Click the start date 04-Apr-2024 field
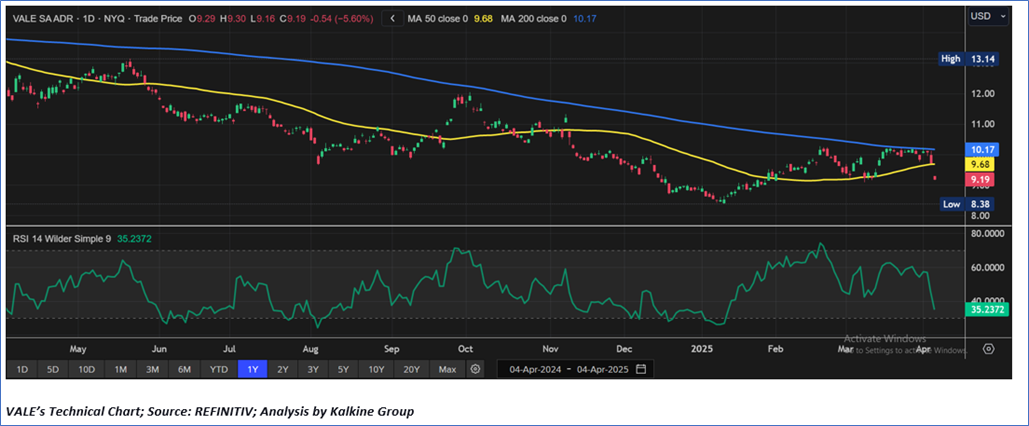1029x426 pixels. pyautogui.click(x=530, y=369)
